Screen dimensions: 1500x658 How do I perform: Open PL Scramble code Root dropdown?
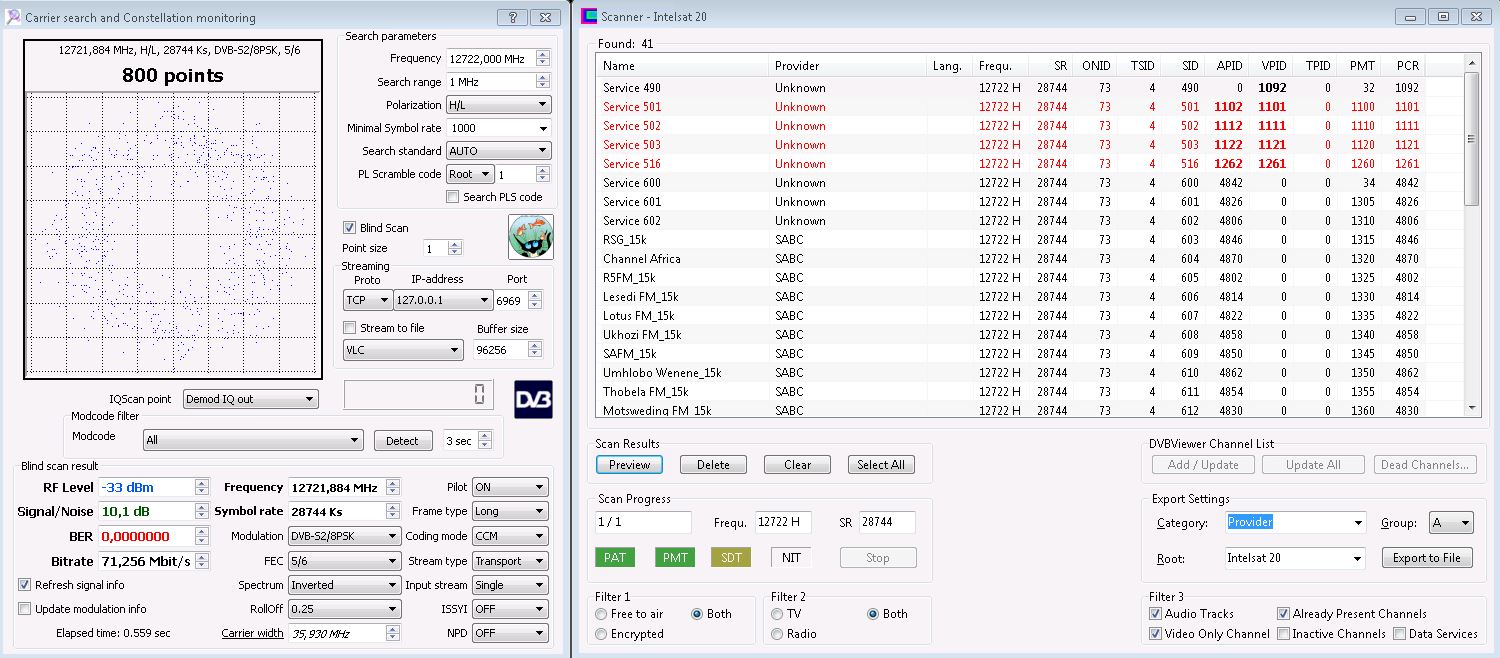click(470, 174)
